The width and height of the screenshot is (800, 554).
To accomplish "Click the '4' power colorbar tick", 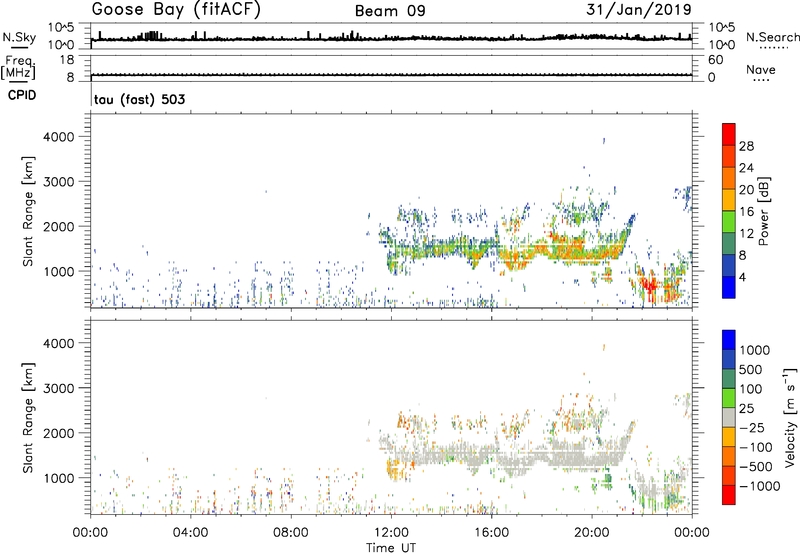I will [742, 277].
